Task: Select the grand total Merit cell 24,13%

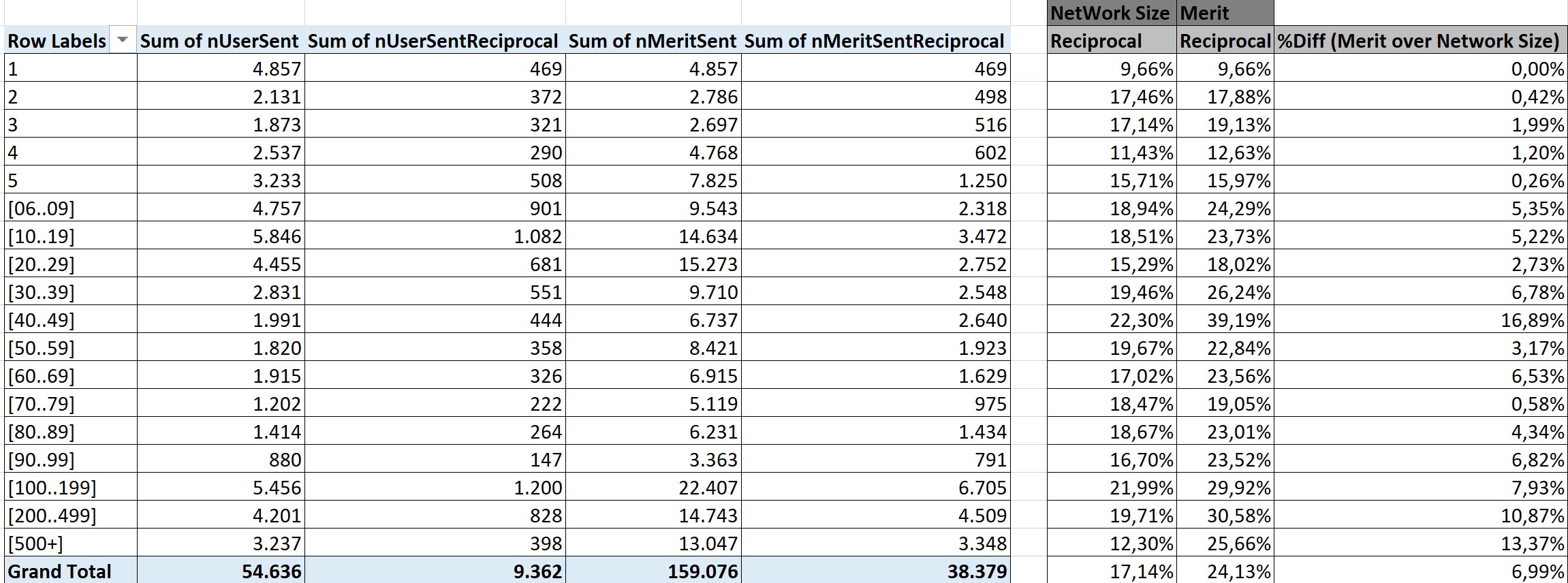Action: click(1225, 571)
